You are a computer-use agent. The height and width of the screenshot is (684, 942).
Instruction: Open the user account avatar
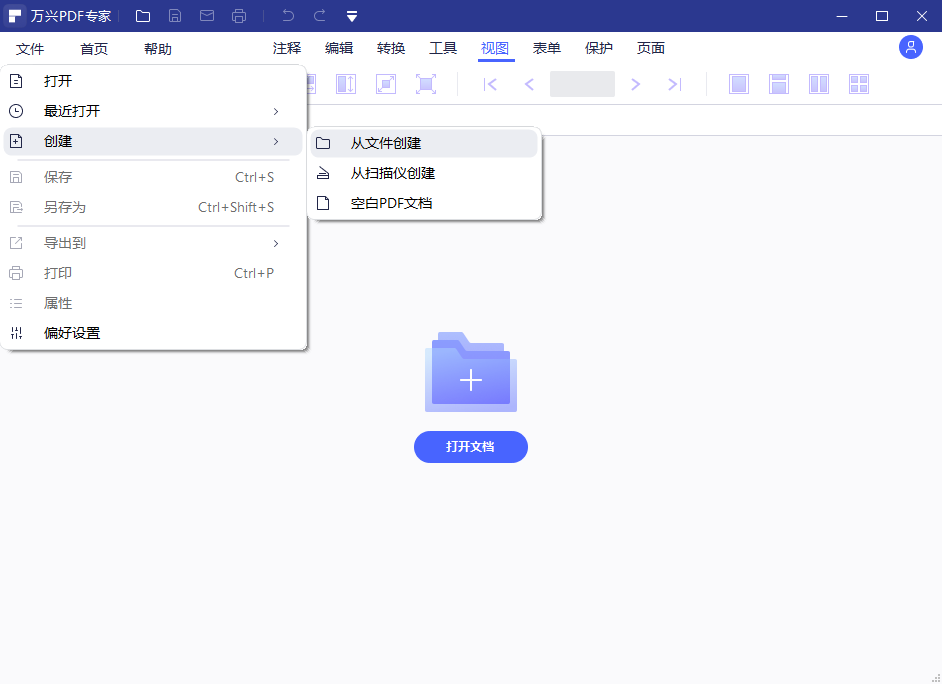click(x=910, y=47)
